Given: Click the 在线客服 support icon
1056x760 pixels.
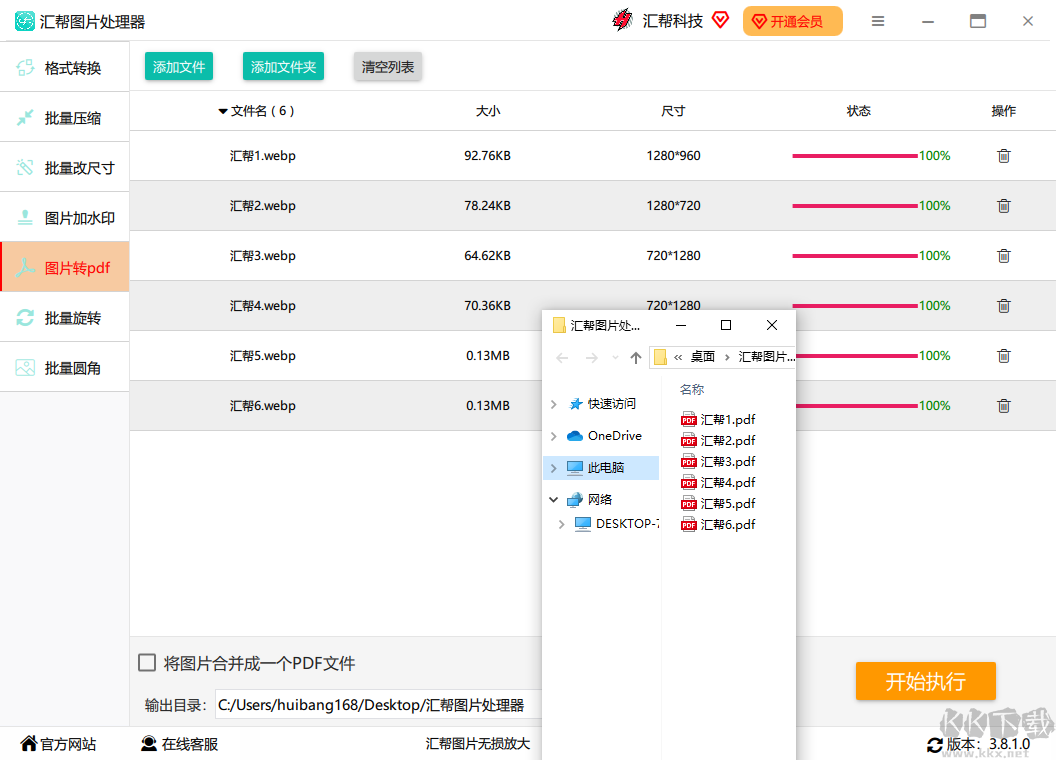Looking at the screenshot, I should [x=149, y=744].
